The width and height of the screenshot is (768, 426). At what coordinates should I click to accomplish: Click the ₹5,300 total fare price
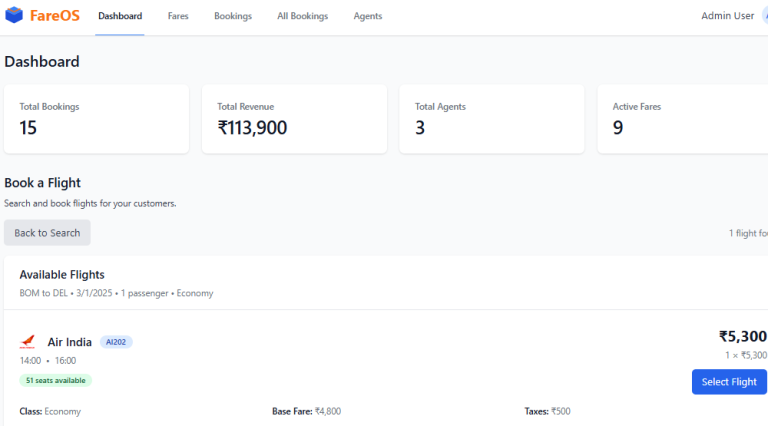coord(743,336)
